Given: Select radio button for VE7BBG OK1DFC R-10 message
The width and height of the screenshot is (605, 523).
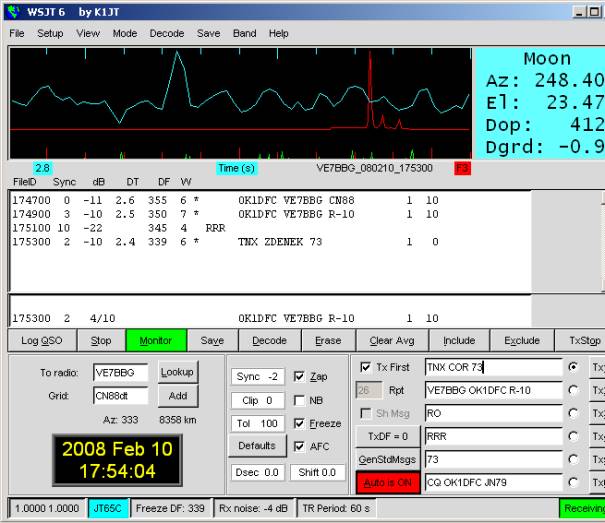Looking at the screenshot, I should [573, 391].
